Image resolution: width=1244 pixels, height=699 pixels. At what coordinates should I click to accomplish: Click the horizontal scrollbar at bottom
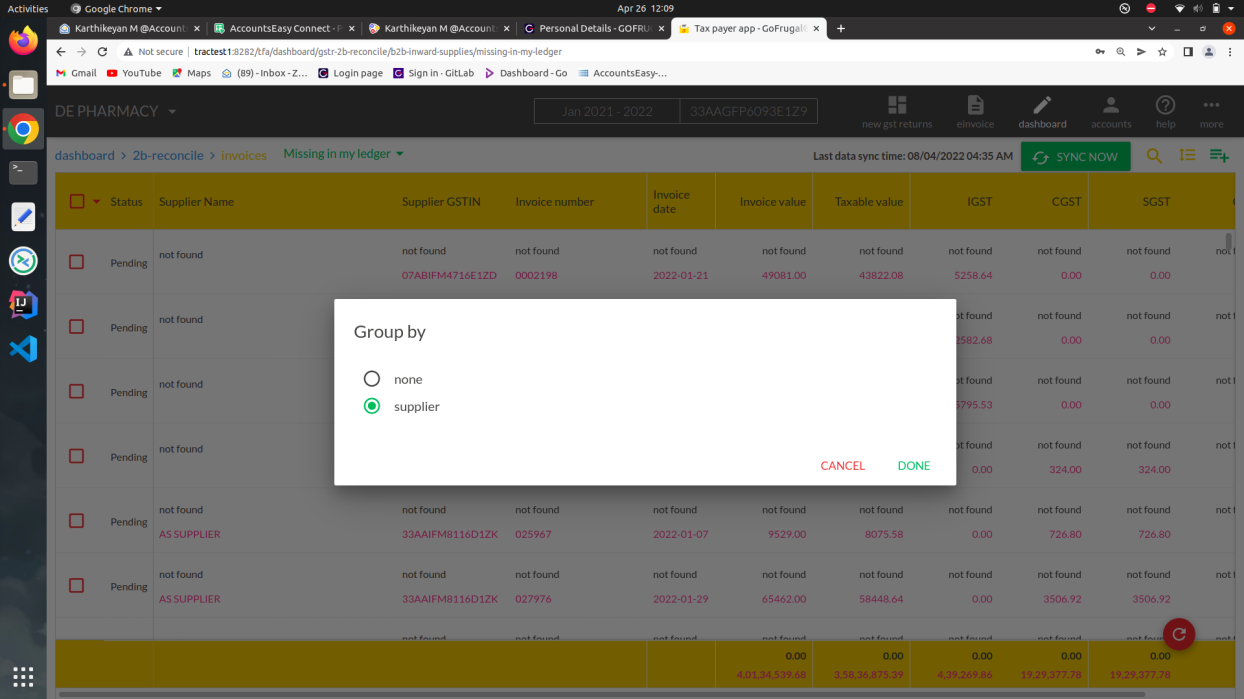tap(600, 693)
